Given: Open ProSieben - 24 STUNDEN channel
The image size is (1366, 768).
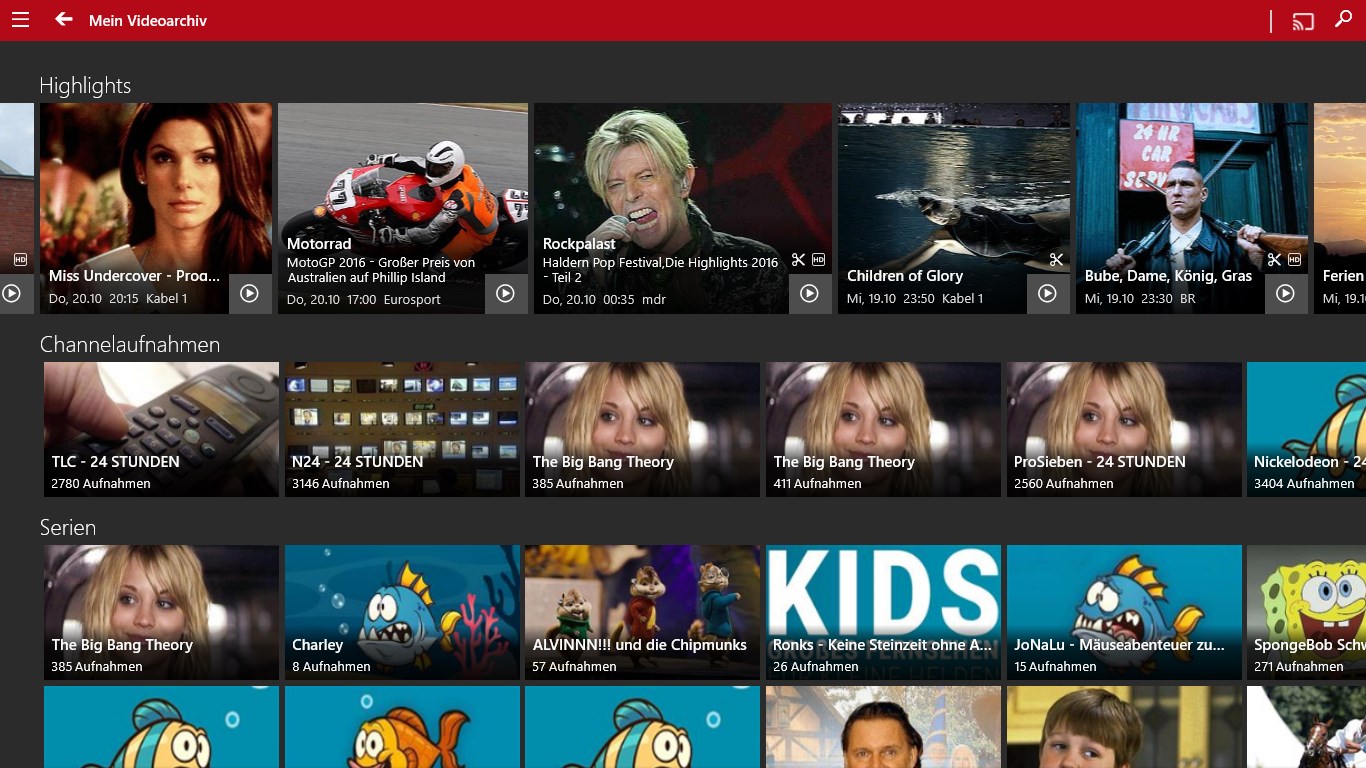Looking at the screenshot, I should click(1124, 429).
